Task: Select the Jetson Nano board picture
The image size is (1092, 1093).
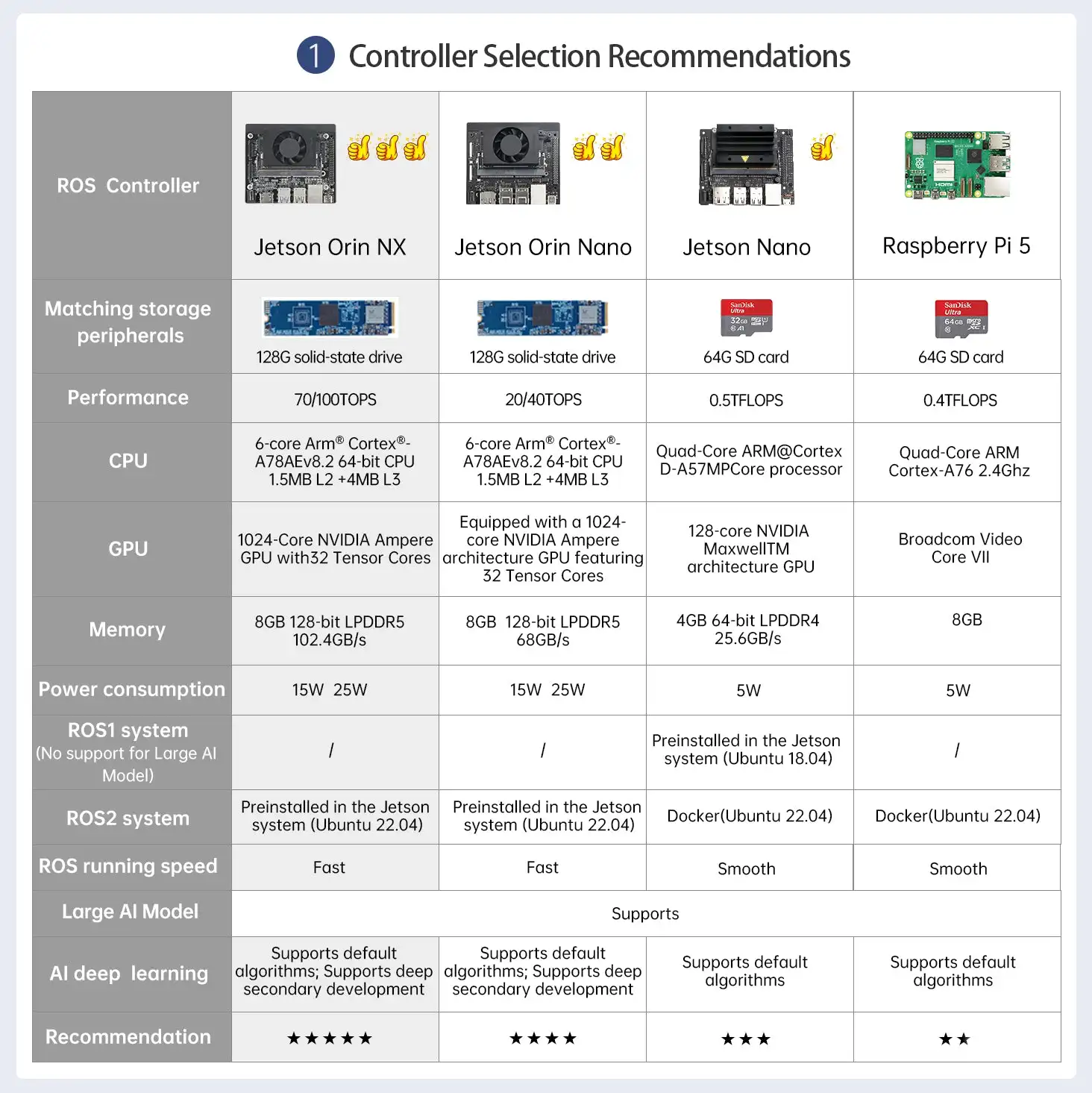Action: coord(746,166)
